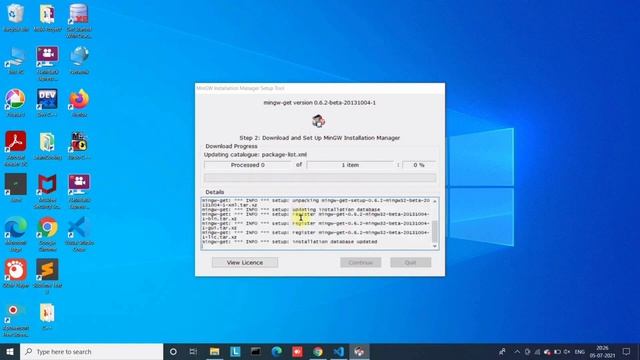Open the taskbar clock and date

click(x=602, y=351)
